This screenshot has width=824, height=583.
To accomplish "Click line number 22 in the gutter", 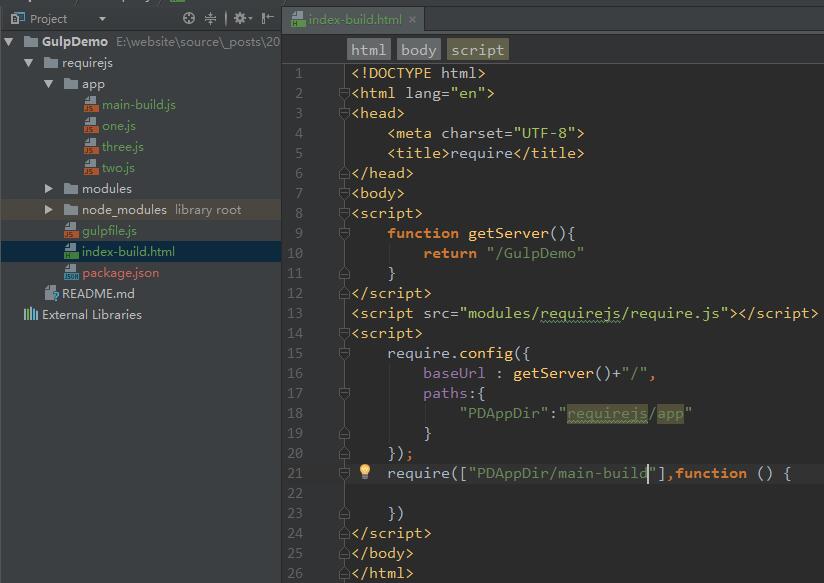I will click(x=295, y=493).
